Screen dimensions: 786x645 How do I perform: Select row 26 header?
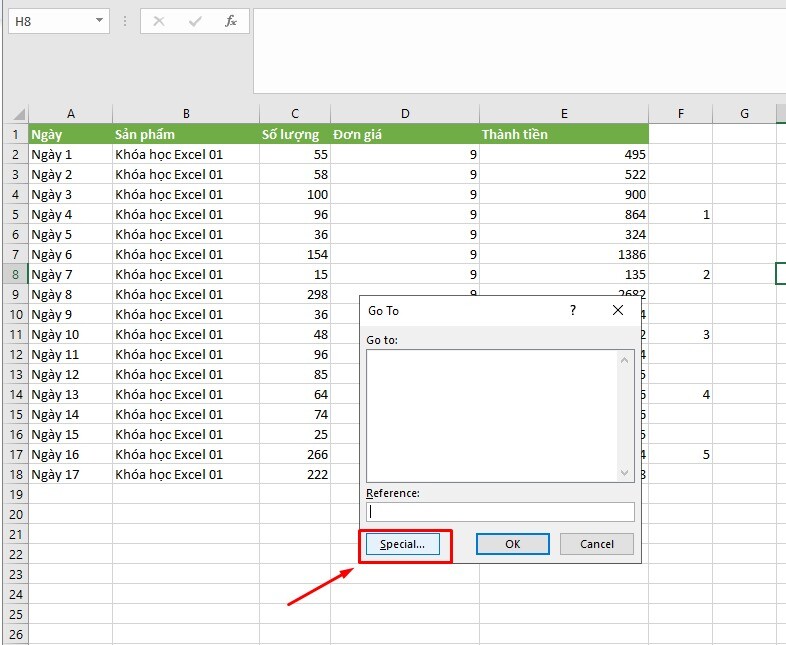[x=16, y=634]
